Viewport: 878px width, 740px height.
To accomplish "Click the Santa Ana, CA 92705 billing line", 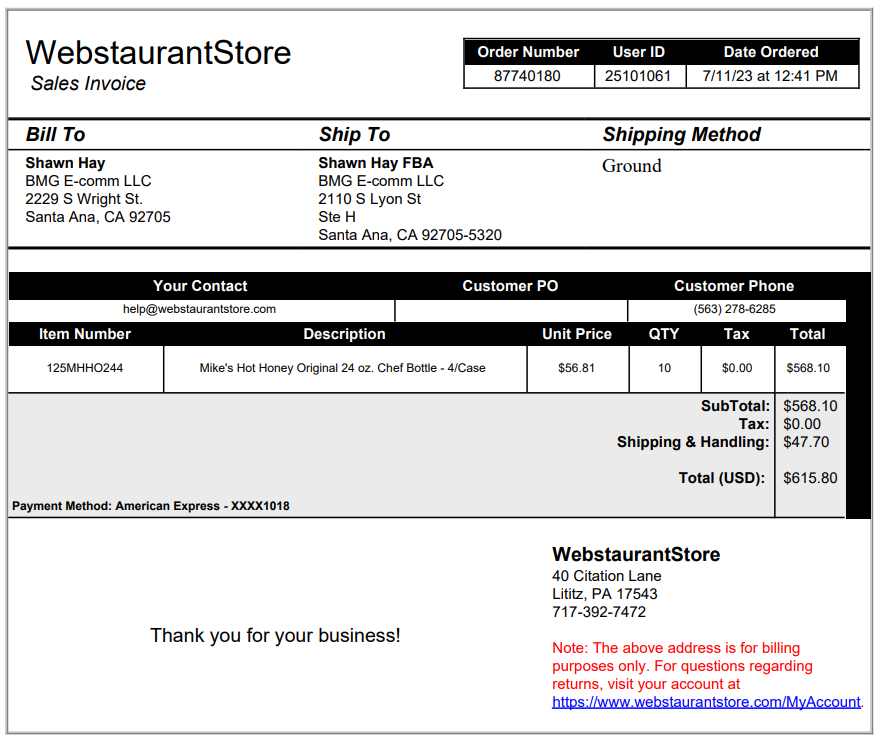I will click(x=98, y=217).
